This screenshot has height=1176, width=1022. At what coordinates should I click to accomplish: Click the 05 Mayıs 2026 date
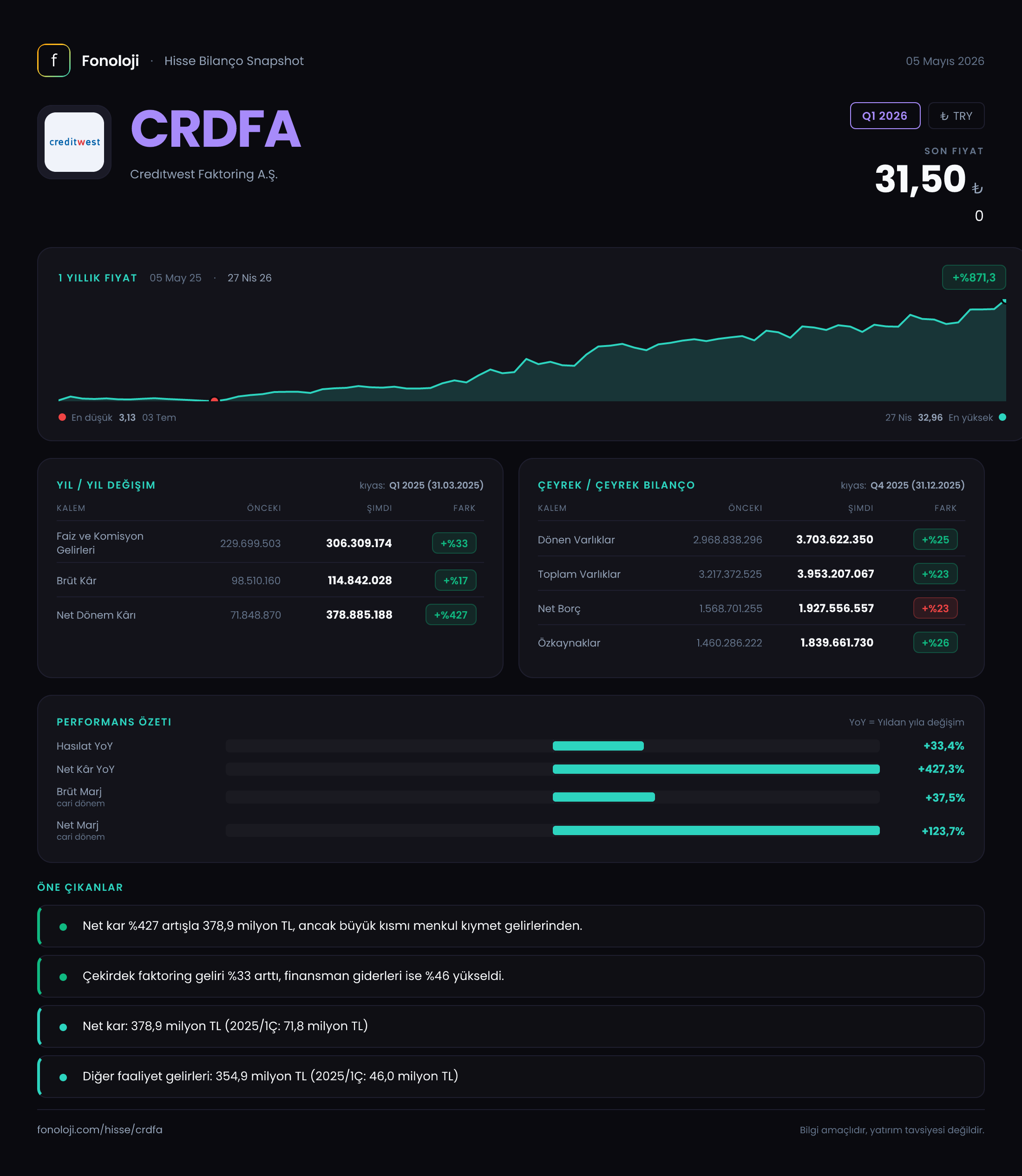945,61
